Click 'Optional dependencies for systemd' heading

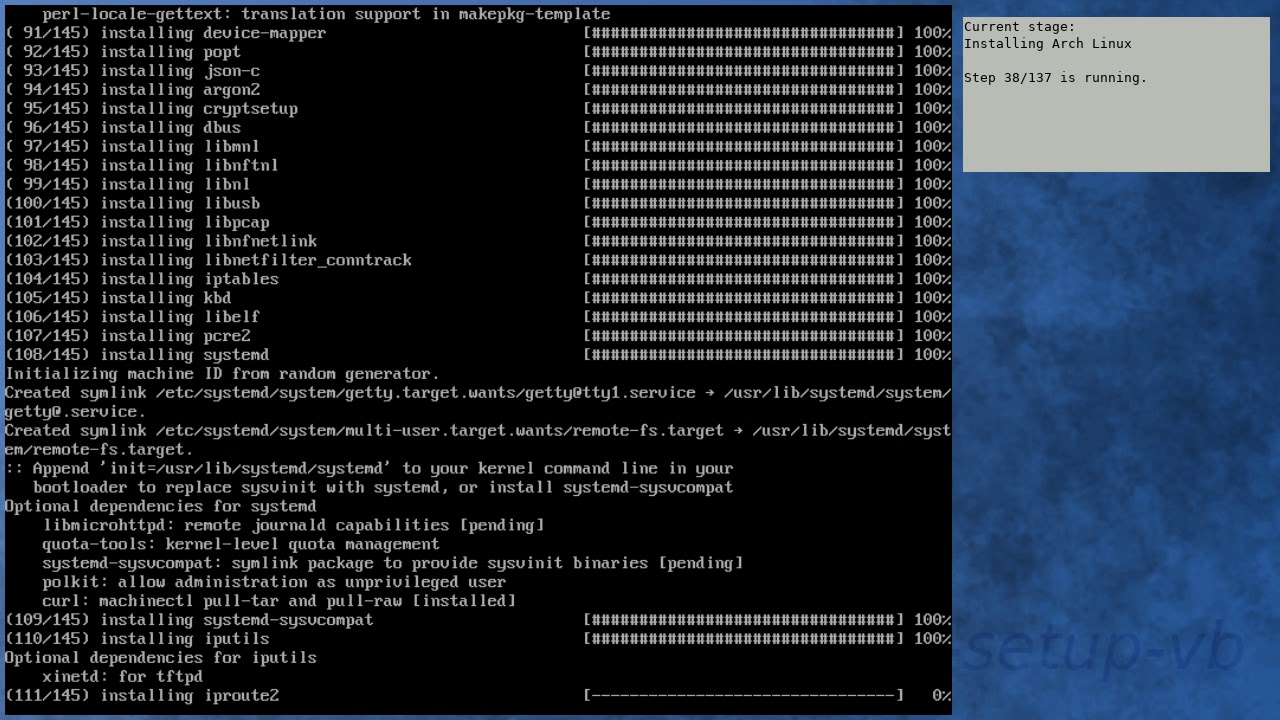tap(160, 507)
